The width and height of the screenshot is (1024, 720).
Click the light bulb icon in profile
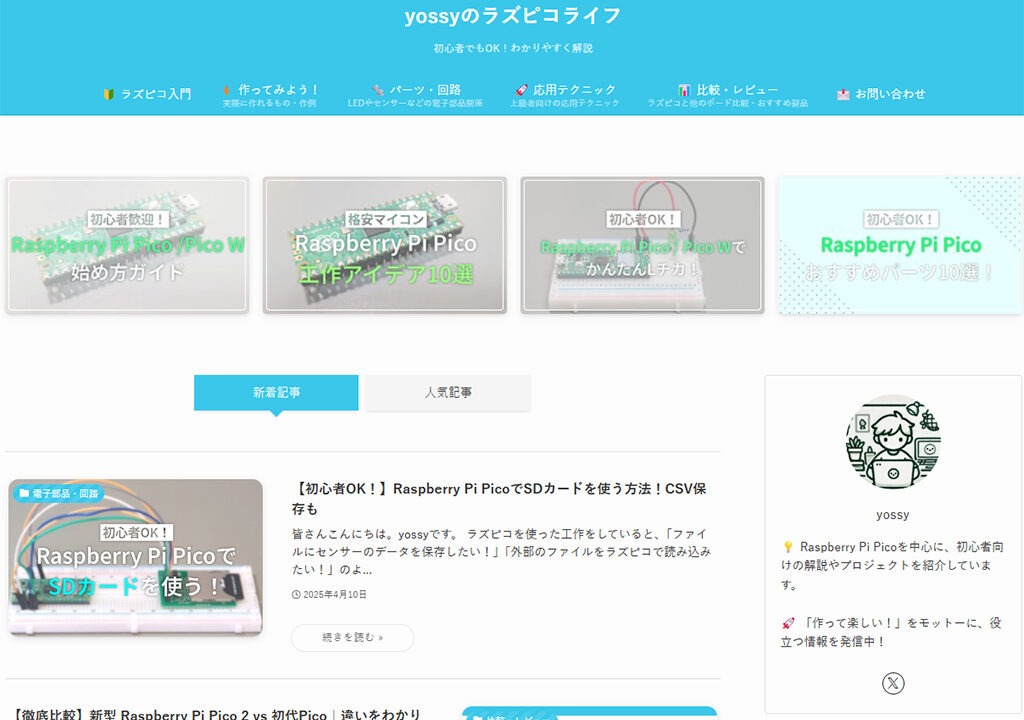click(x=788, y=547)
